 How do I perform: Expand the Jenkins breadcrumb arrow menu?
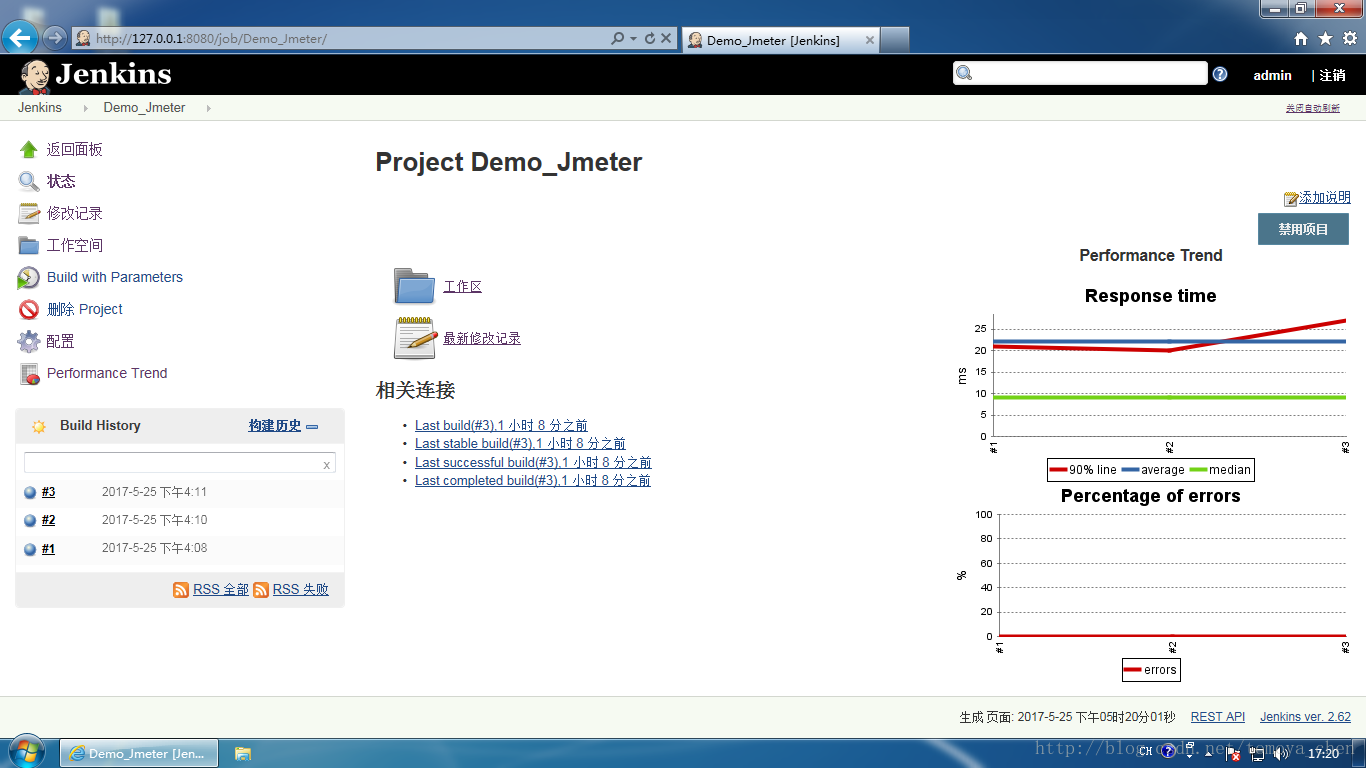(x=86, y=108)
